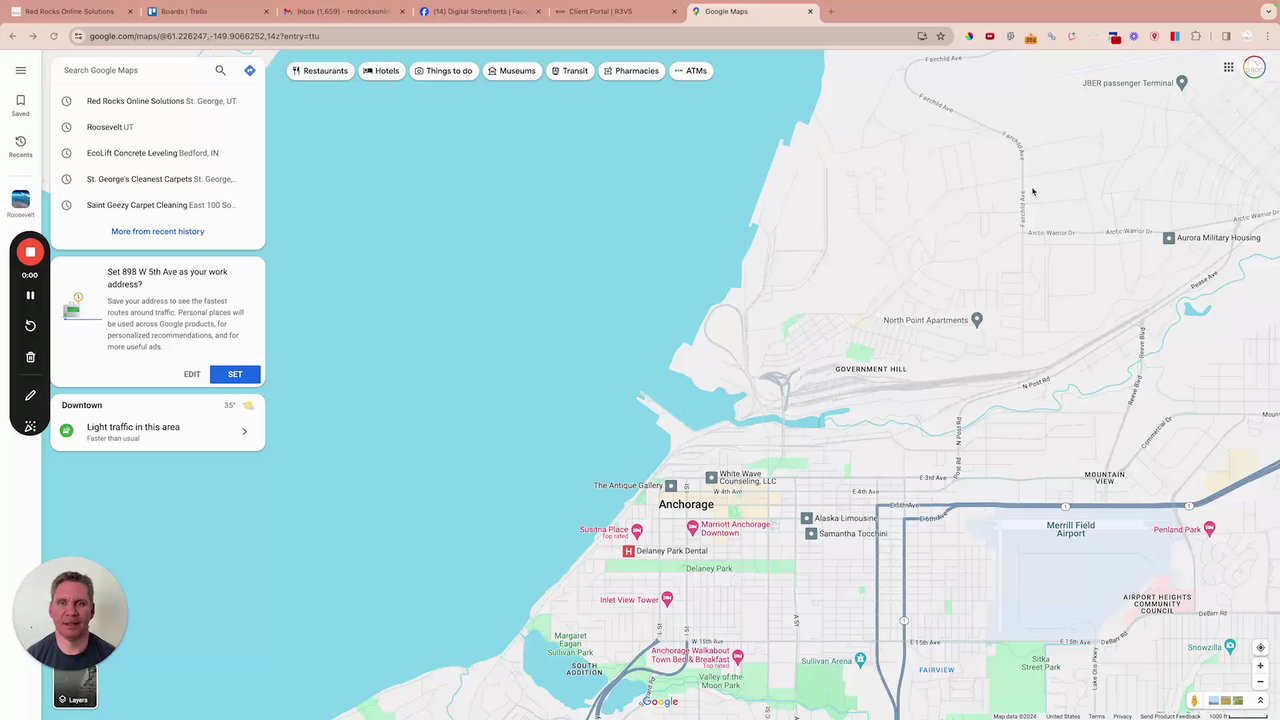Click SET to save work address
1280x720 pixels.
click(x=235, y=374)
